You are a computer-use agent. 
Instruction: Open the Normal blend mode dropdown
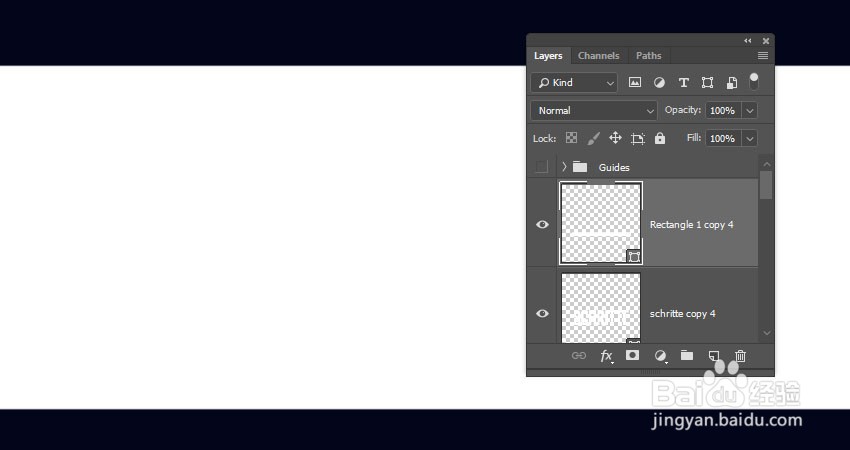pos(594,111)
